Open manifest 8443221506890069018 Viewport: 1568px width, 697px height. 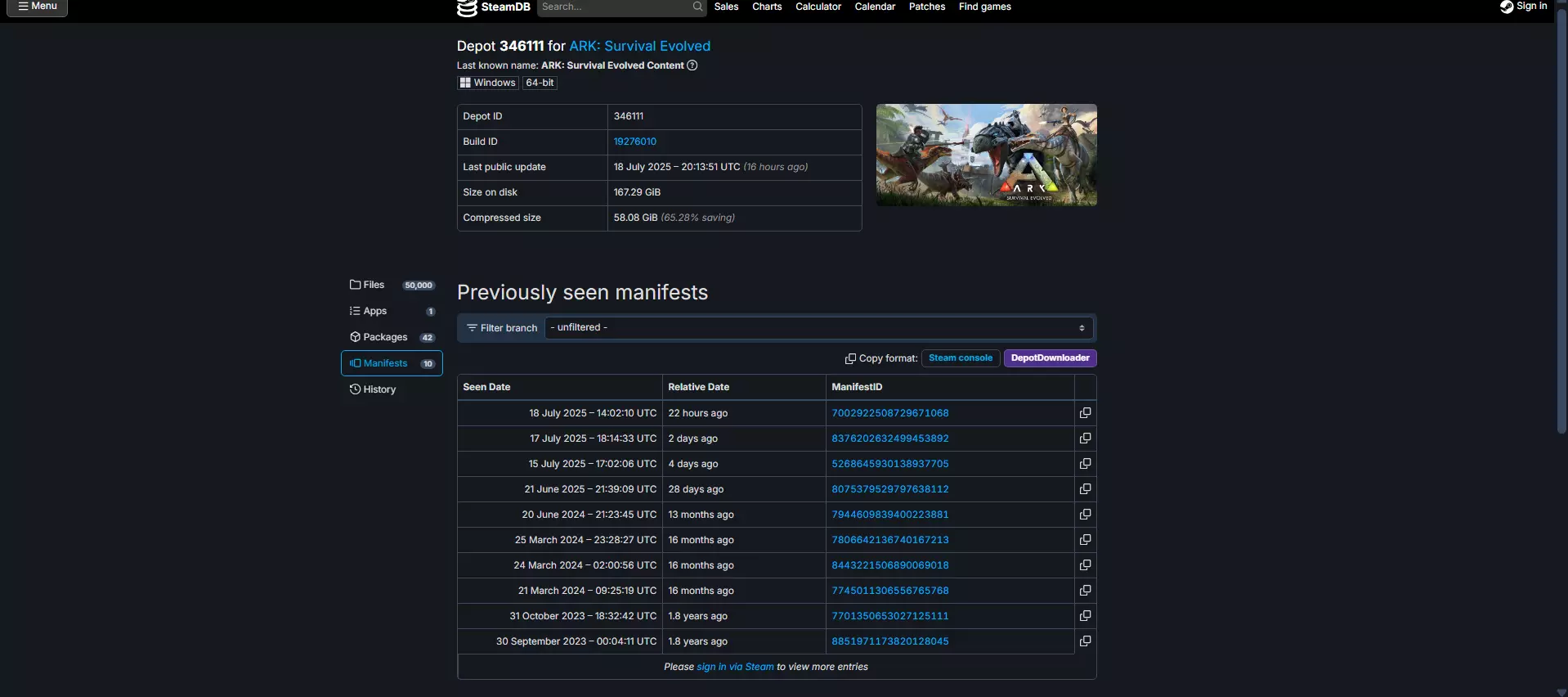(890, 565)
